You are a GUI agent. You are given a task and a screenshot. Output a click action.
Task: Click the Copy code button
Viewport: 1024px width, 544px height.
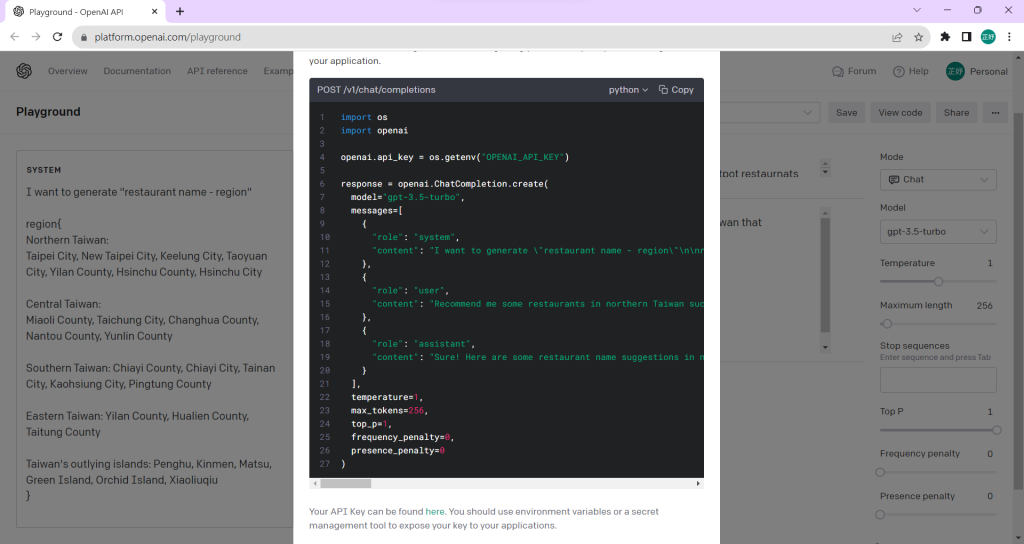tap(676, 89)
